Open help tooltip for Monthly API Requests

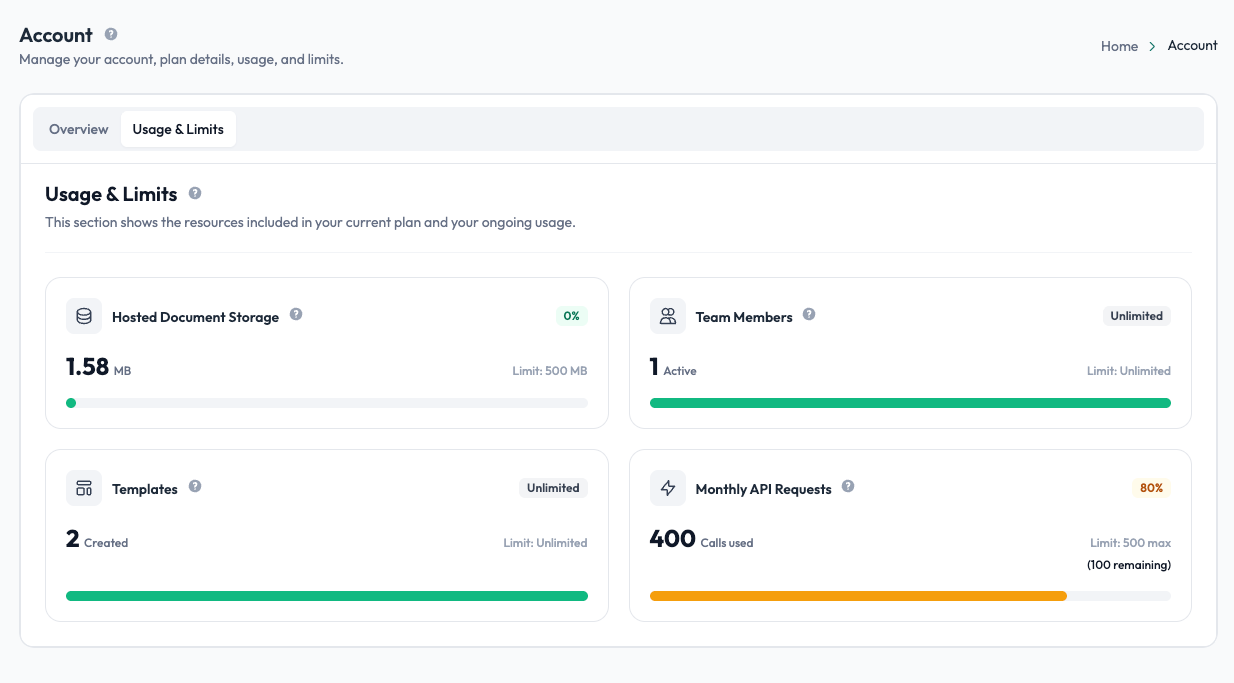point(848,486)
